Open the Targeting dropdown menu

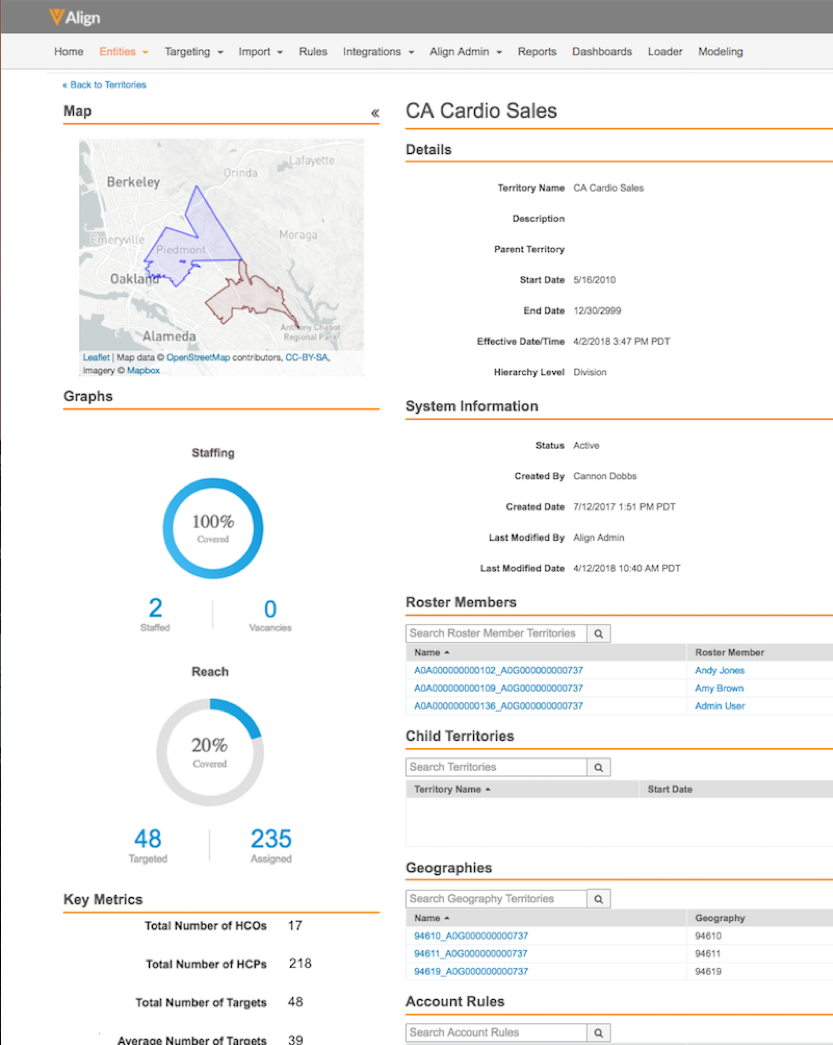(194, 51)
